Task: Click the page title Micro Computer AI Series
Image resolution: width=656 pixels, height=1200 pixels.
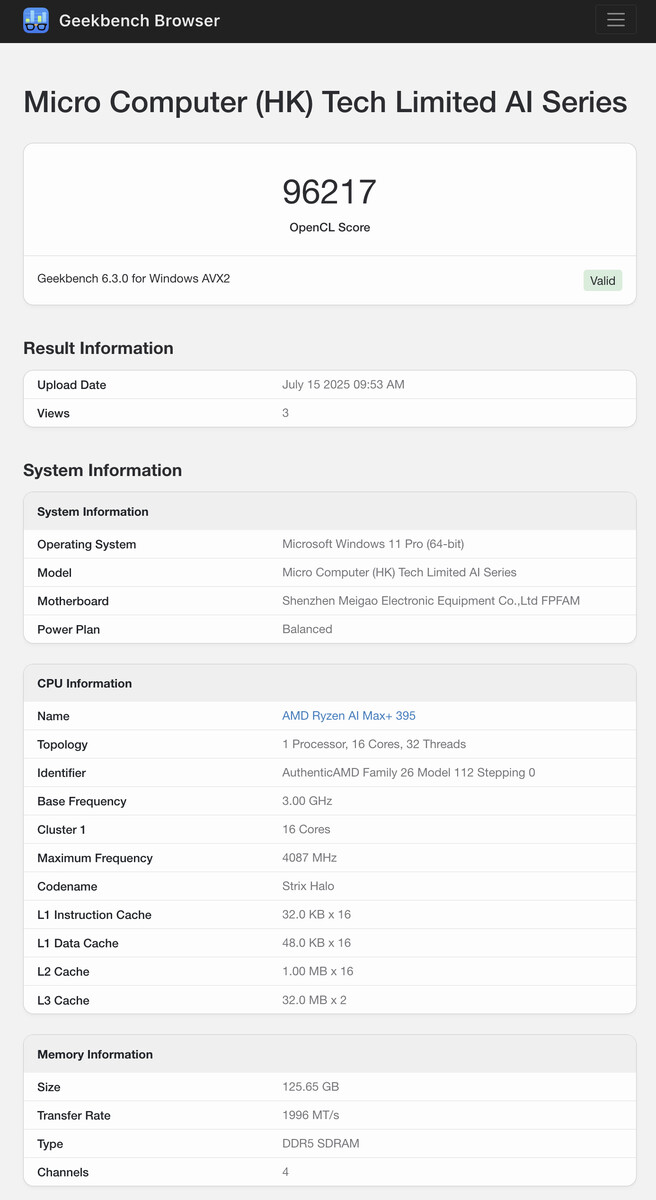Action: [325, 102]
